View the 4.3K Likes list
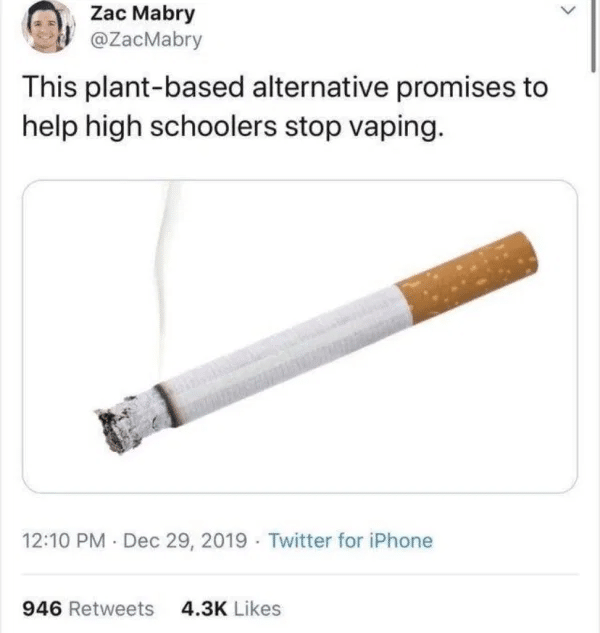 (x=231, y=608)
